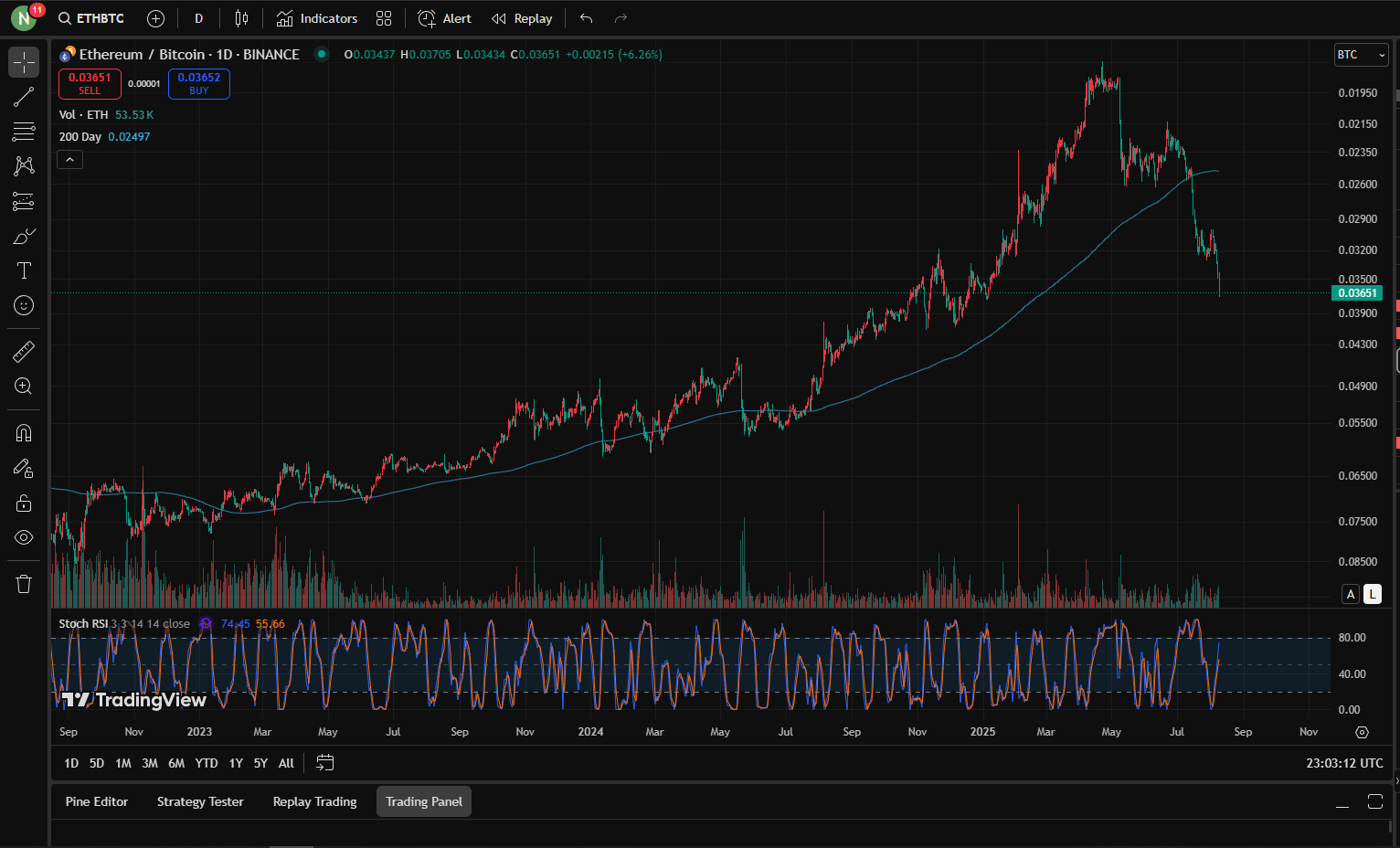
Task: Activate the zoom in tool
Action: pos(24,386)
